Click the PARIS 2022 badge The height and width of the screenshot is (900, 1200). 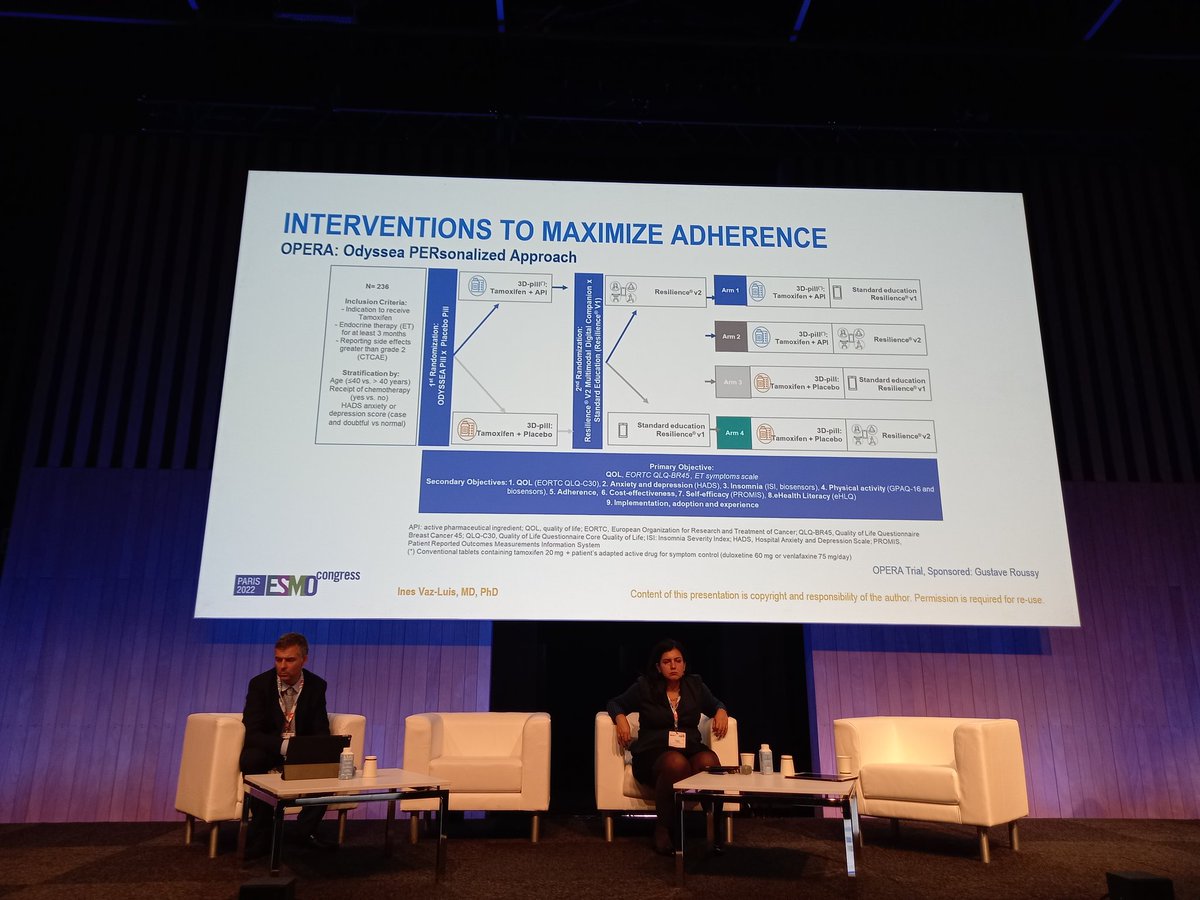tap(249, 585)
